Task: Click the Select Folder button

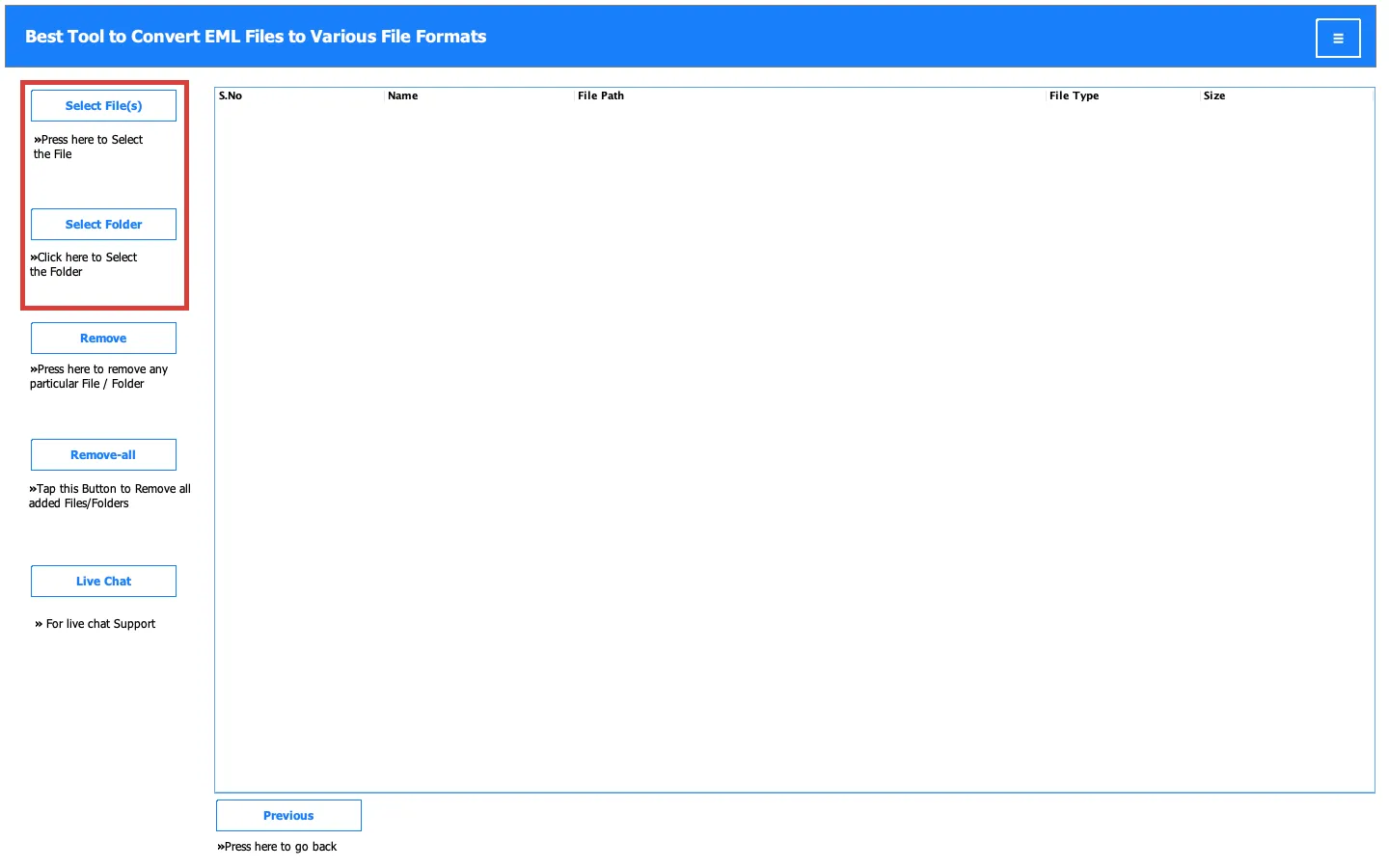Action: pos(103,224)
